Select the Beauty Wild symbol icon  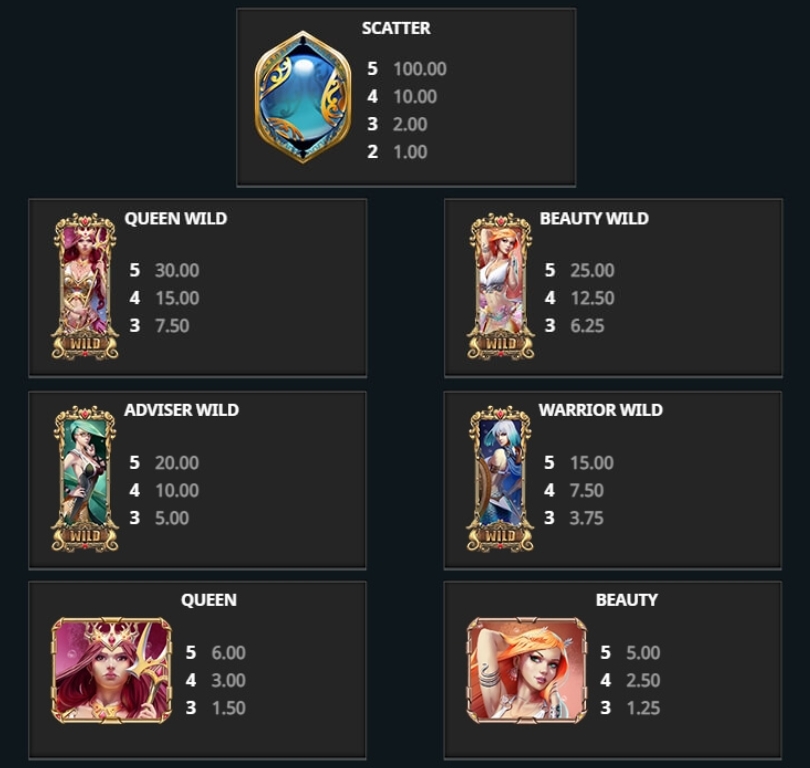click(x=501, y=287)
